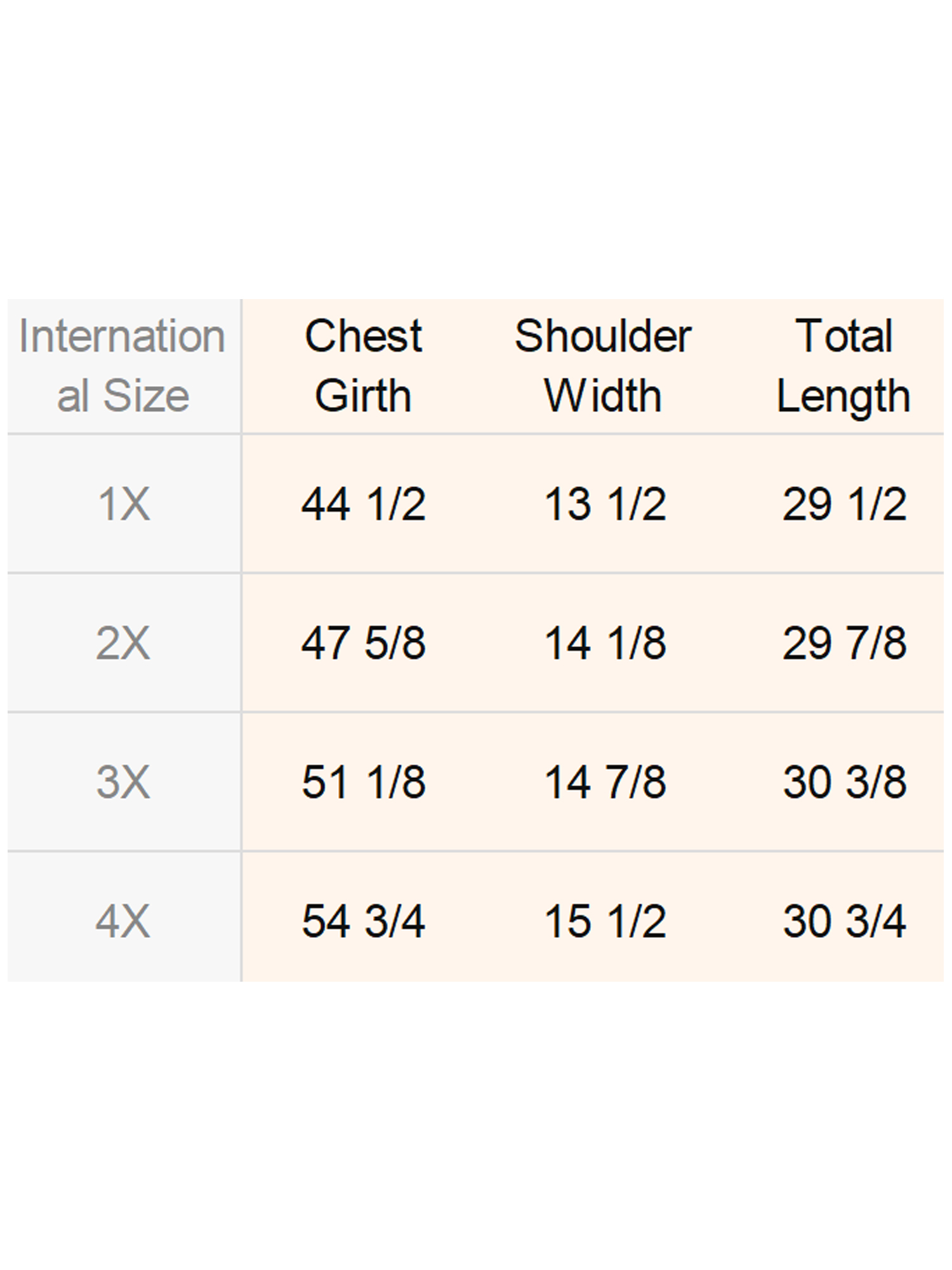
Task: Click the 30 3/4 total length value
Action: point(844,921)
